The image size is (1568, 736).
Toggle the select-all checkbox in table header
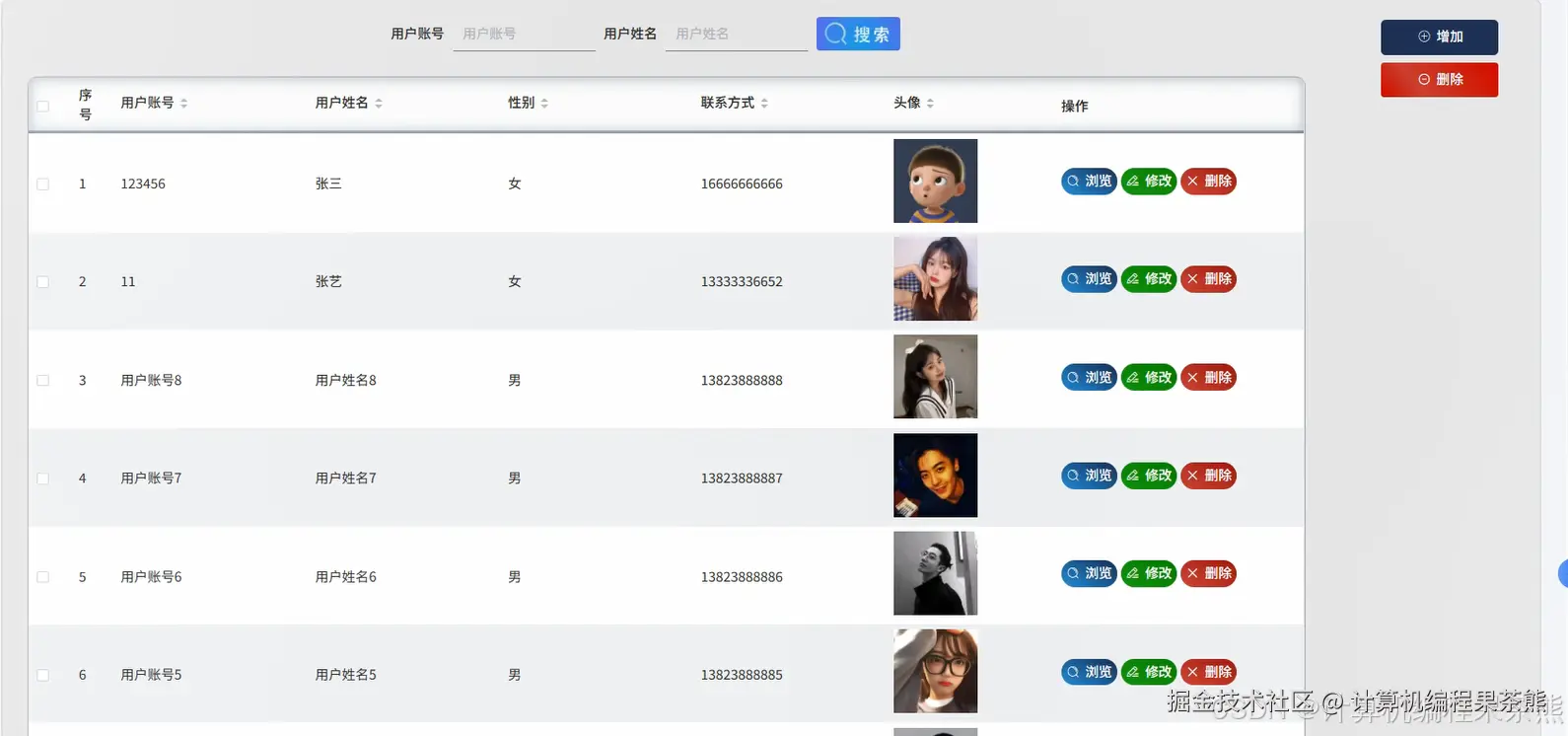(42, 106)
